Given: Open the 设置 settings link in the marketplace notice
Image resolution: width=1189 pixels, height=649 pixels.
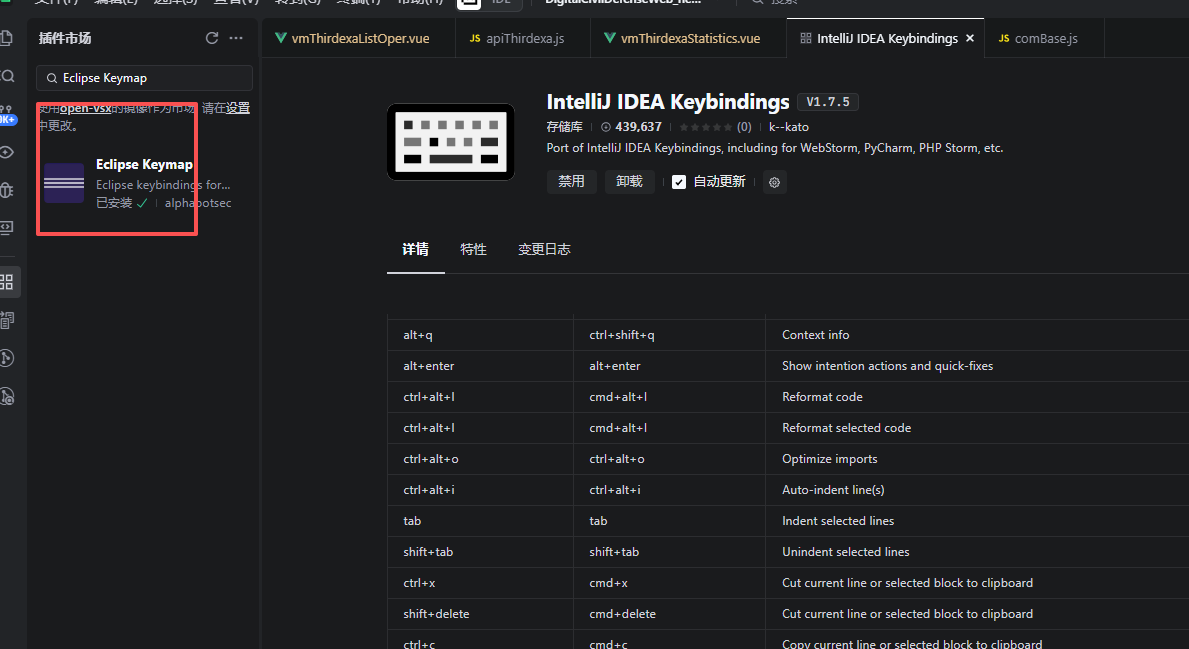Looking at the screenshot, I should tap(237, 108).
